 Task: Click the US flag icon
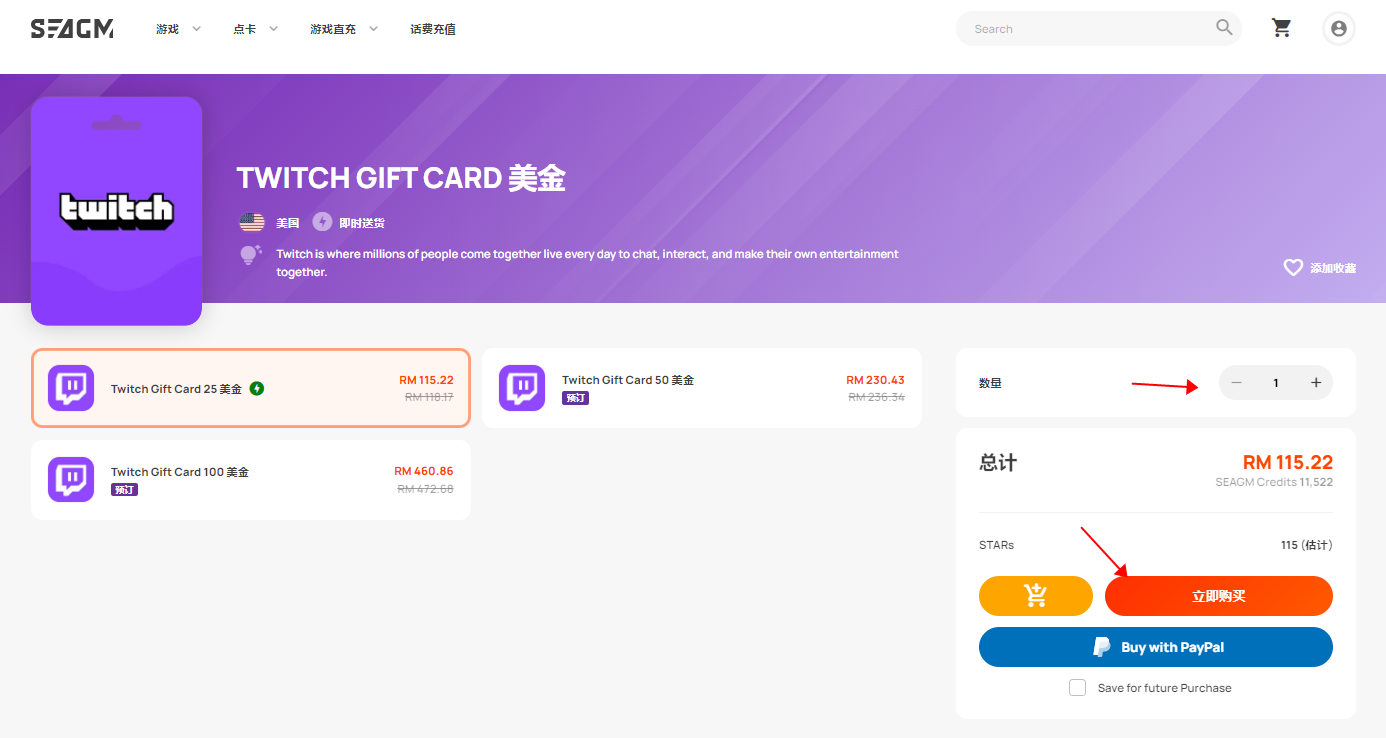[252, 222]
